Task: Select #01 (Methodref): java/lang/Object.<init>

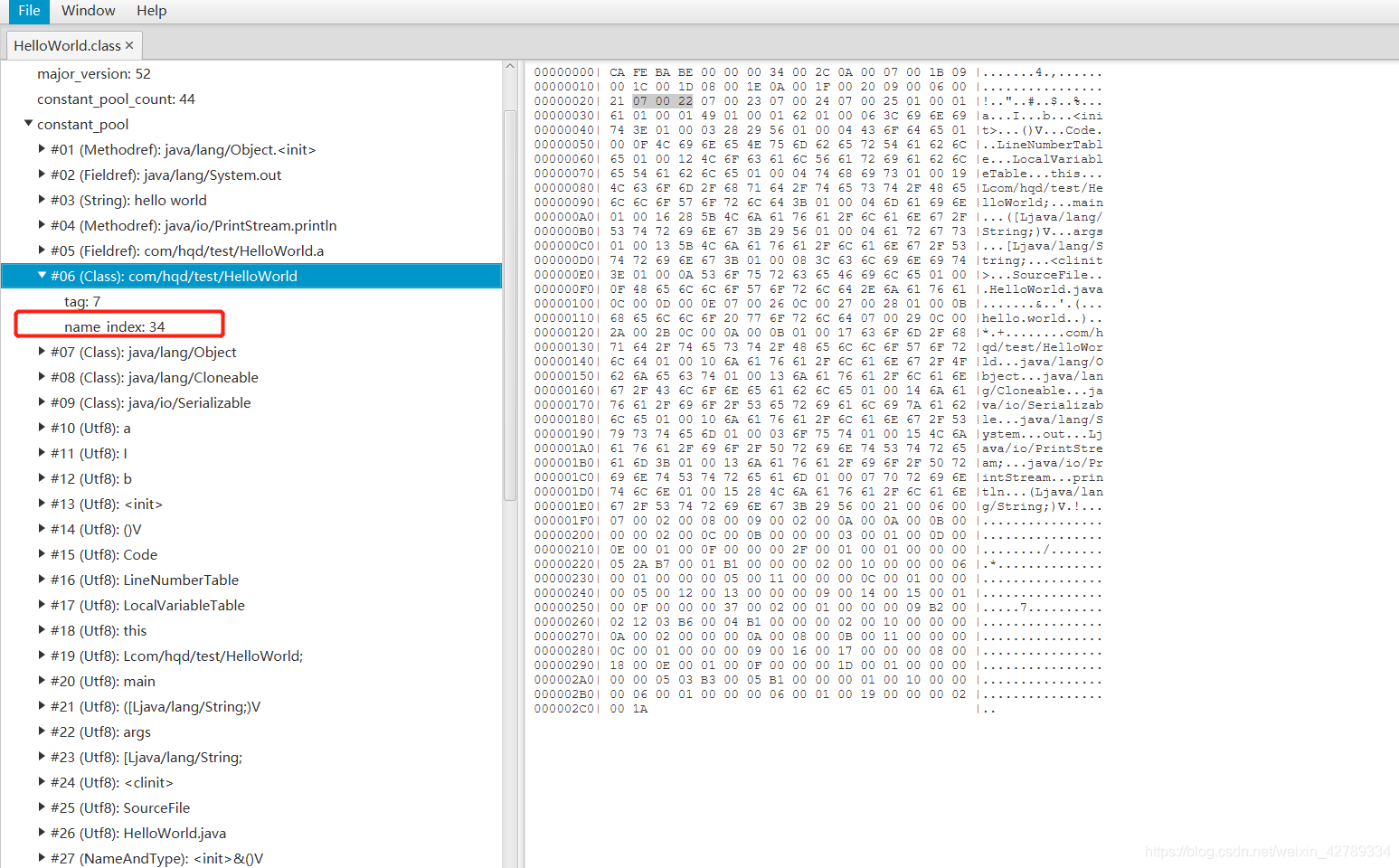Action: coord(183,149)
